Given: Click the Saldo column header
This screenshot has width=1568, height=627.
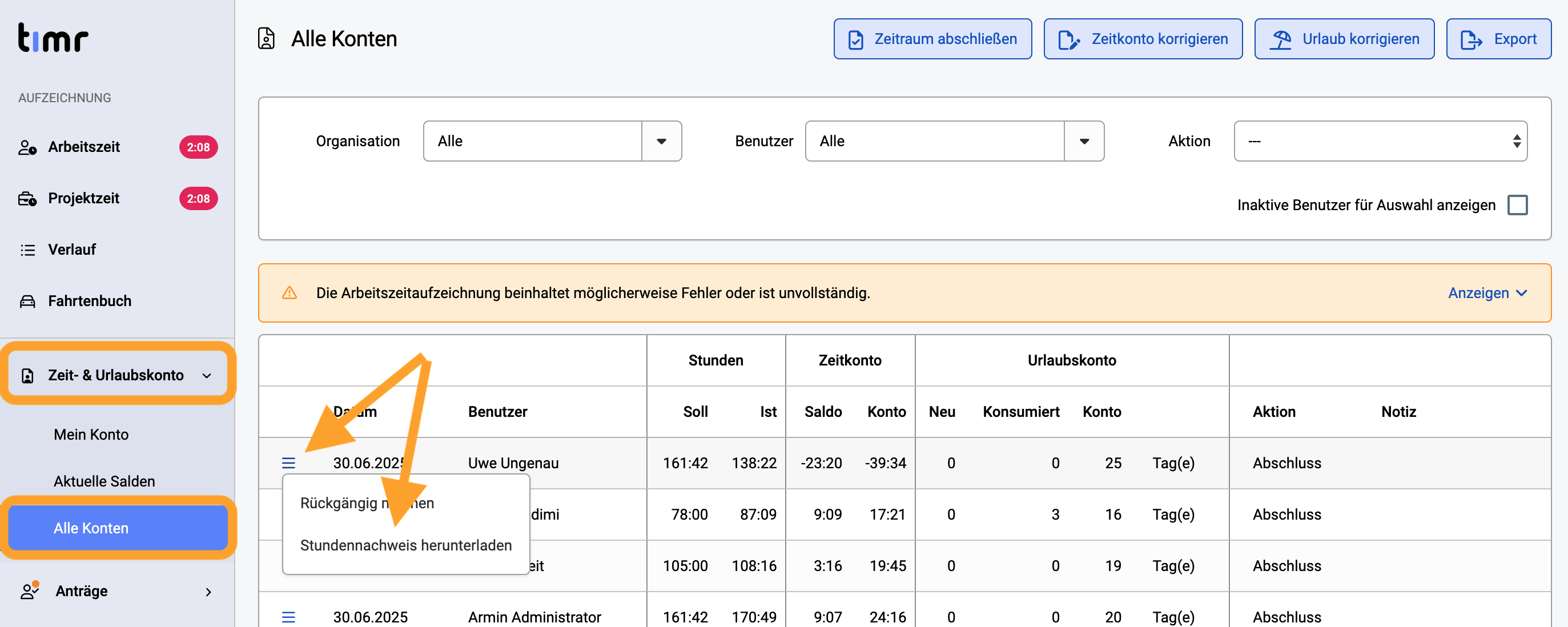Looking at the screenshot, I should point(823,412).
